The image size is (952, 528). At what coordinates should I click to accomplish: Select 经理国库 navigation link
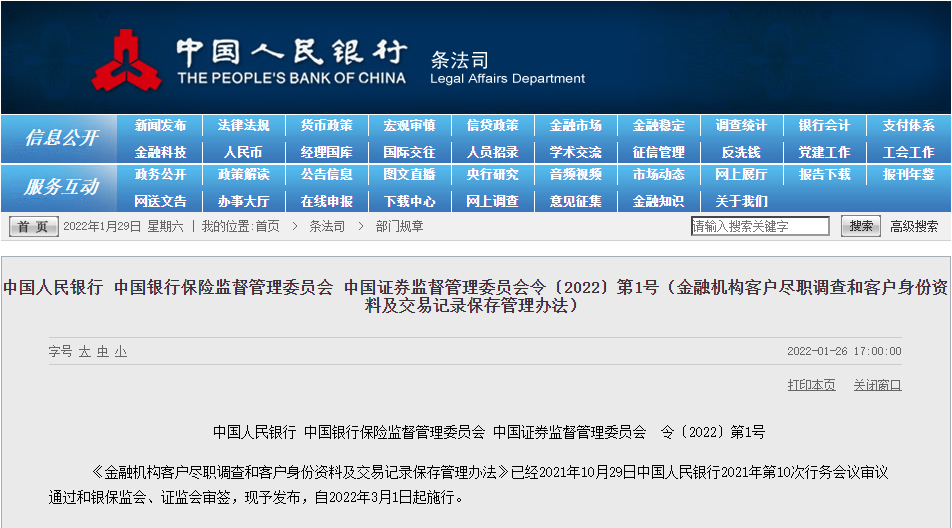pos(327,152)
